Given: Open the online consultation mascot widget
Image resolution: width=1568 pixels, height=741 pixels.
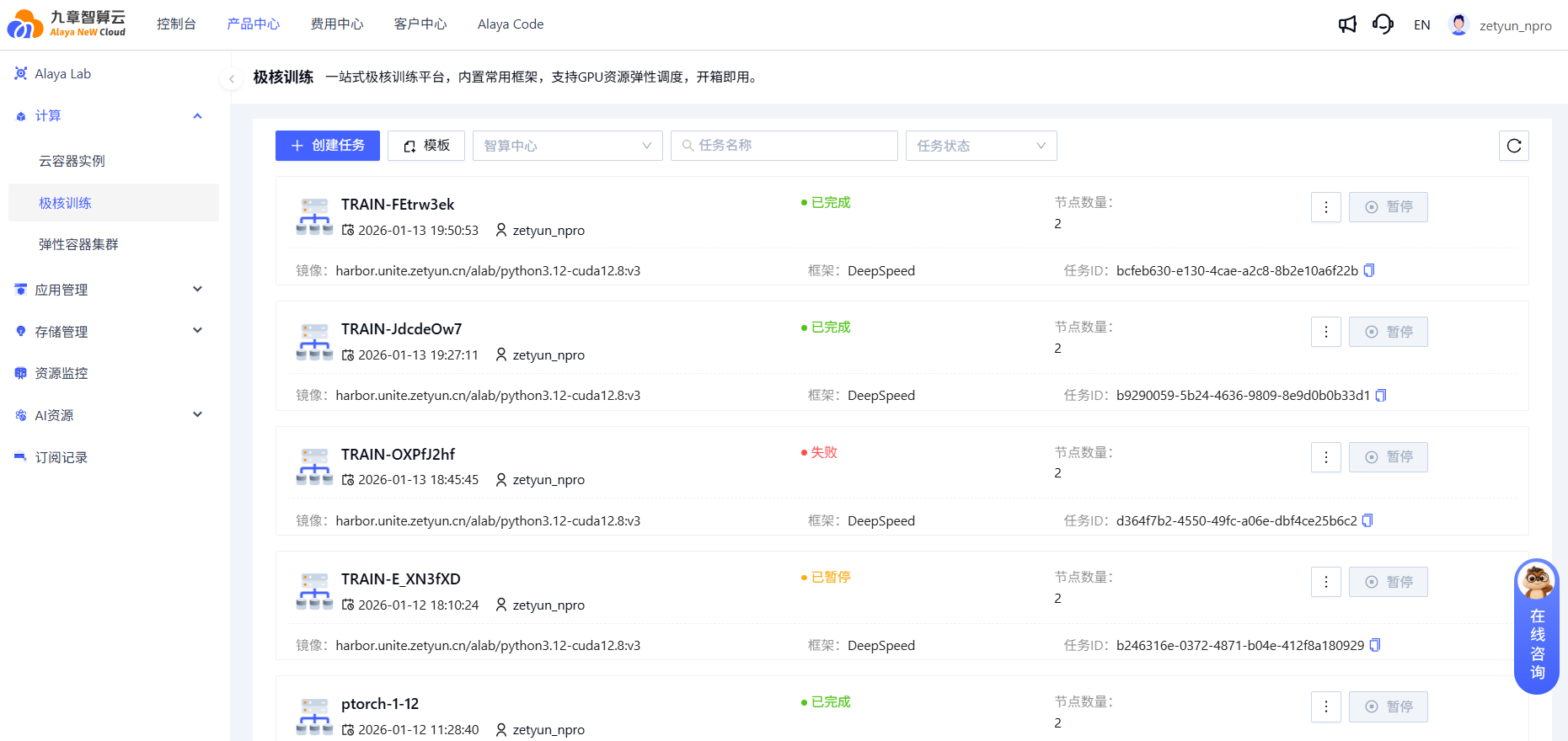Looking at the screenshot, I should pos(1537,626).
